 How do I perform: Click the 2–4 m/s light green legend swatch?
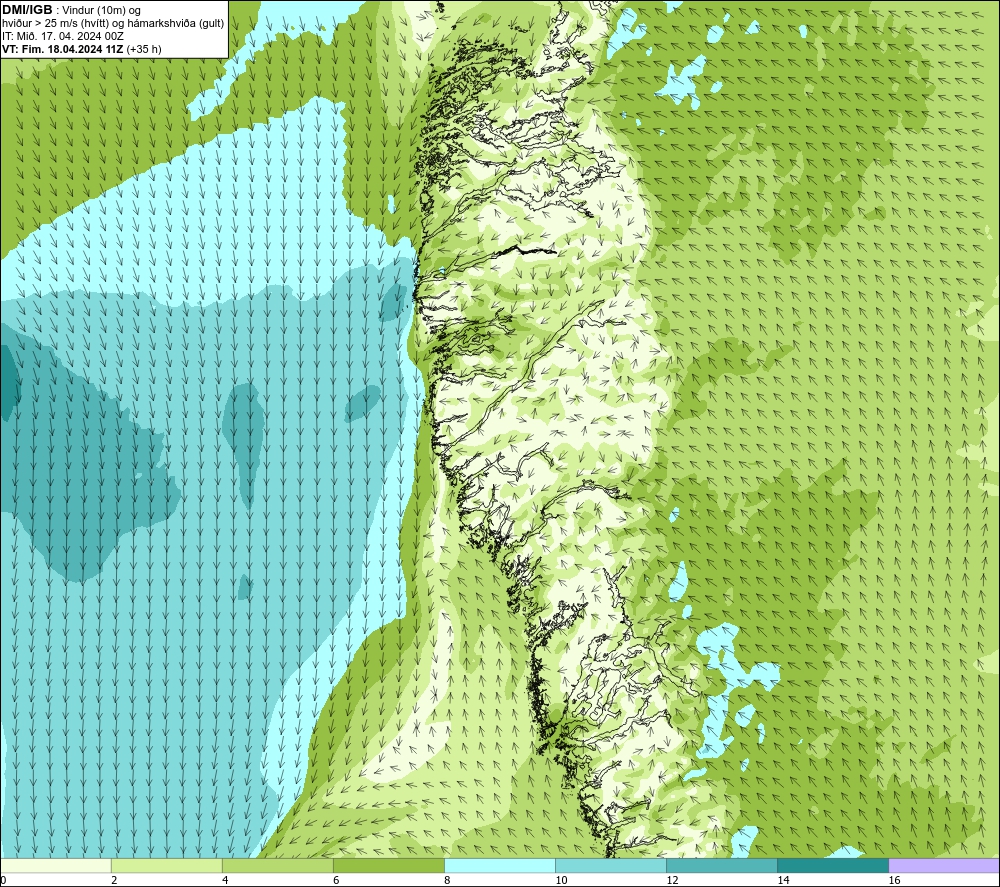[x=166, y=865]
